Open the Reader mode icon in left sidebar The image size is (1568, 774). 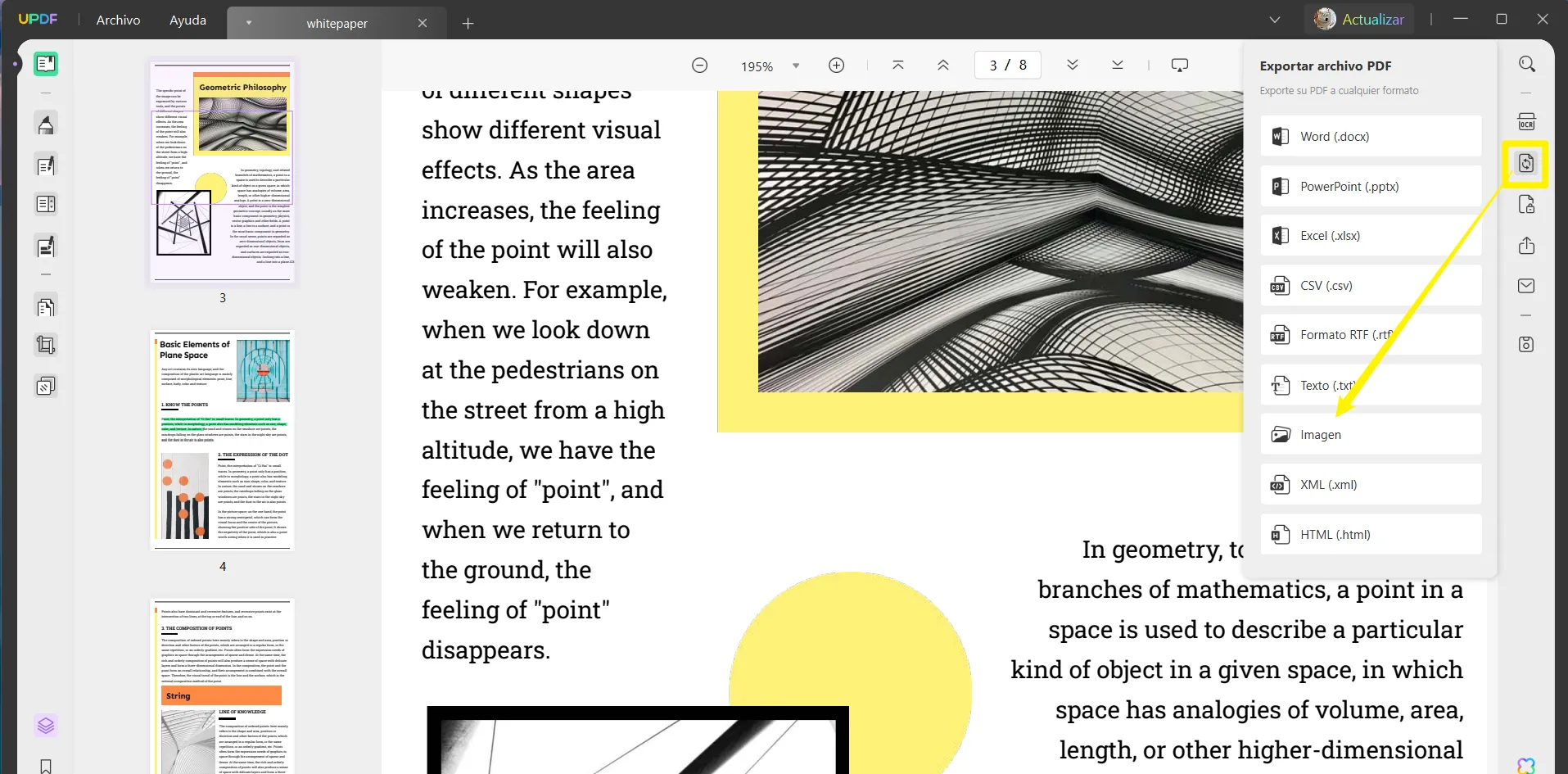pyautogui.click(x=46, y=64)
